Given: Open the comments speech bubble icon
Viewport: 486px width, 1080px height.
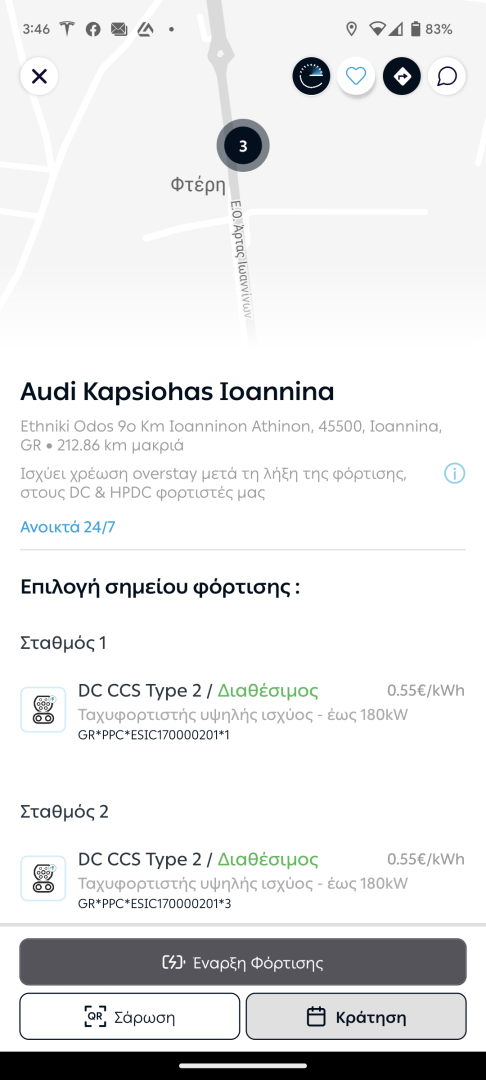Looking at the screenshot, I should 447,76.
